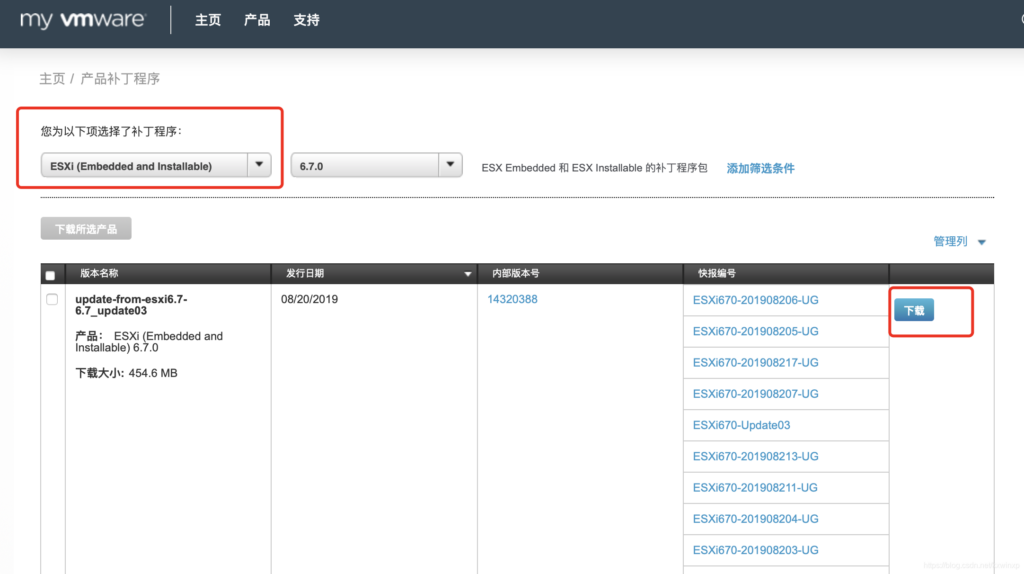Expand the 管理列 column manager arrow
Viewport: 1024px width, 574px height.
pyautogui.click(x=981, y=242)
